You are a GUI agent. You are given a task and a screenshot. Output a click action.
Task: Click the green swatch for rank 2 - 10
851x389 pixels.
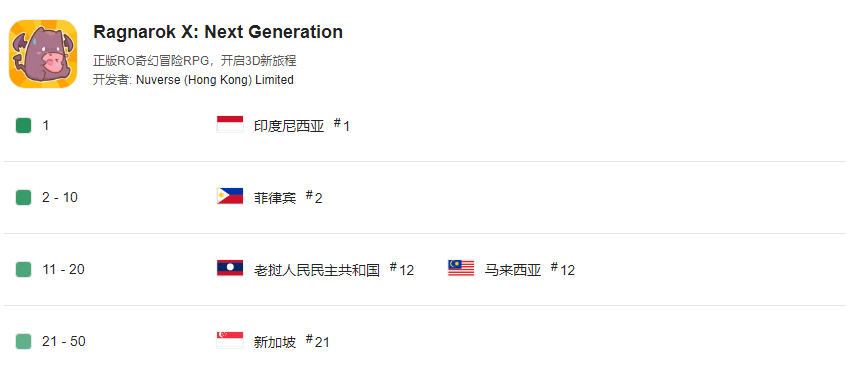coord(23,197)
